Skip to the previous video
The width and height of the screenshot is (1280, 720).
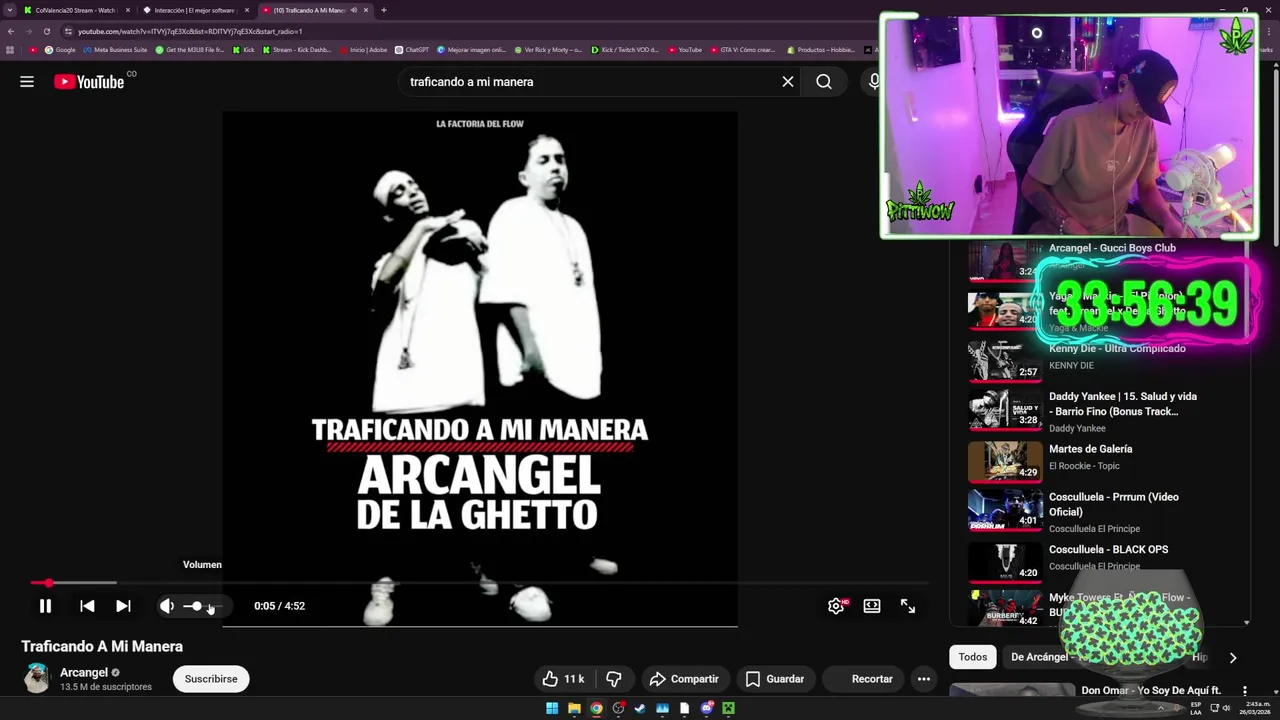click(87, 606)
